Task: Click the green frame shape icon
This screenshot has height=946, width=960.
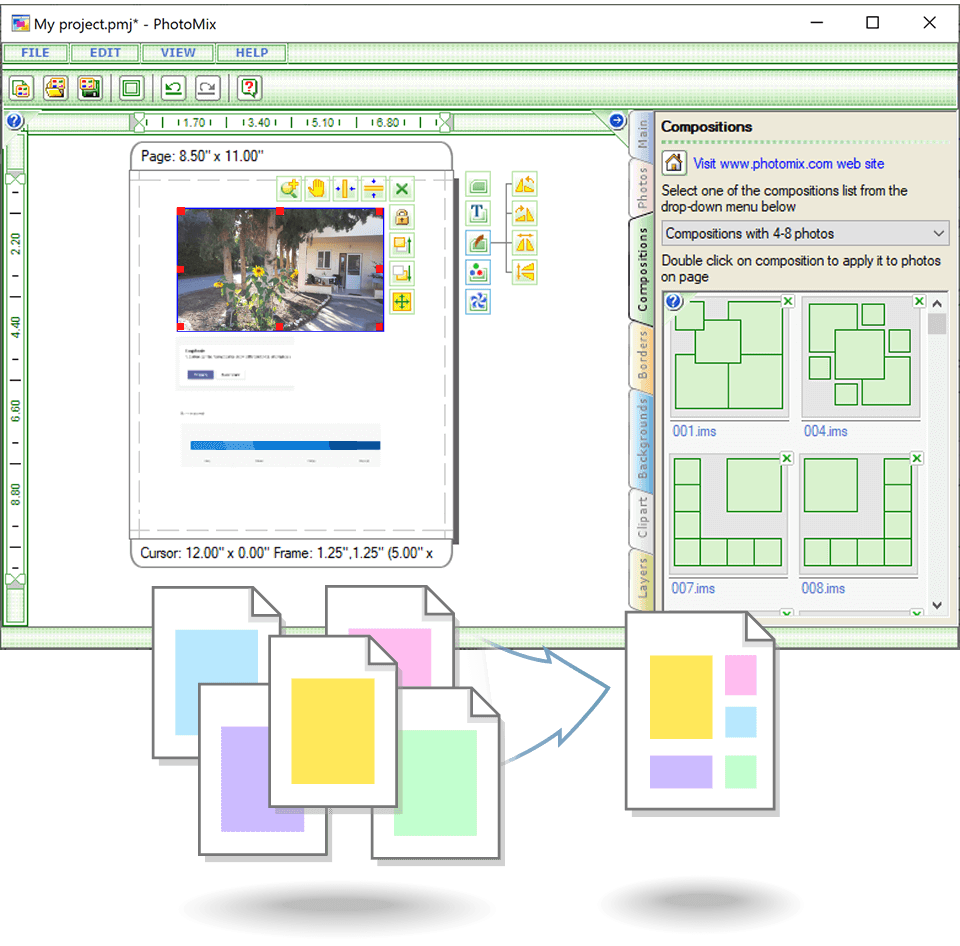Action: [x=478, y=184]
